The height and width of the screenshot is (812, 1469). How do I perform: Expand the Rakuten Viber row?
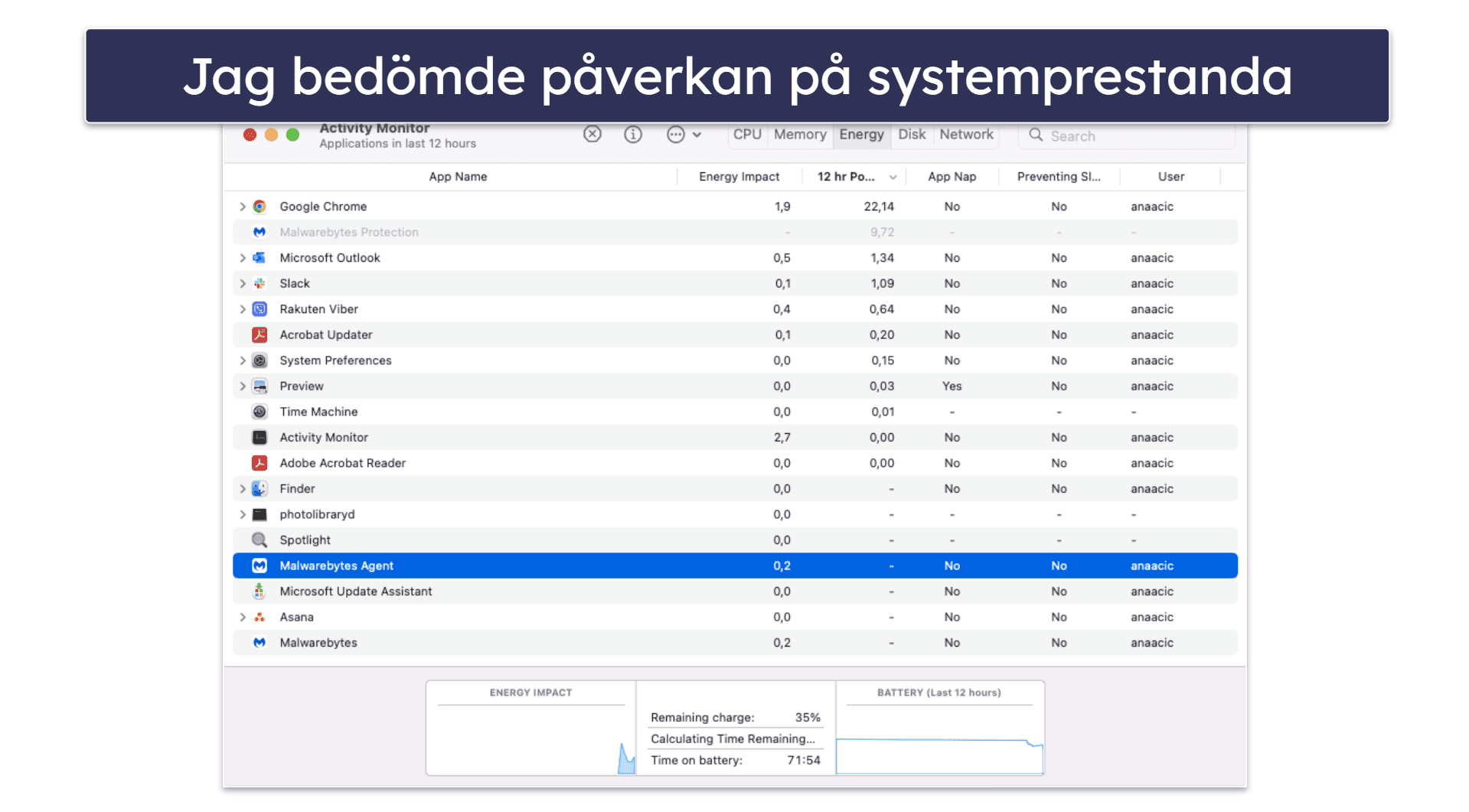(x=242, y=309)
